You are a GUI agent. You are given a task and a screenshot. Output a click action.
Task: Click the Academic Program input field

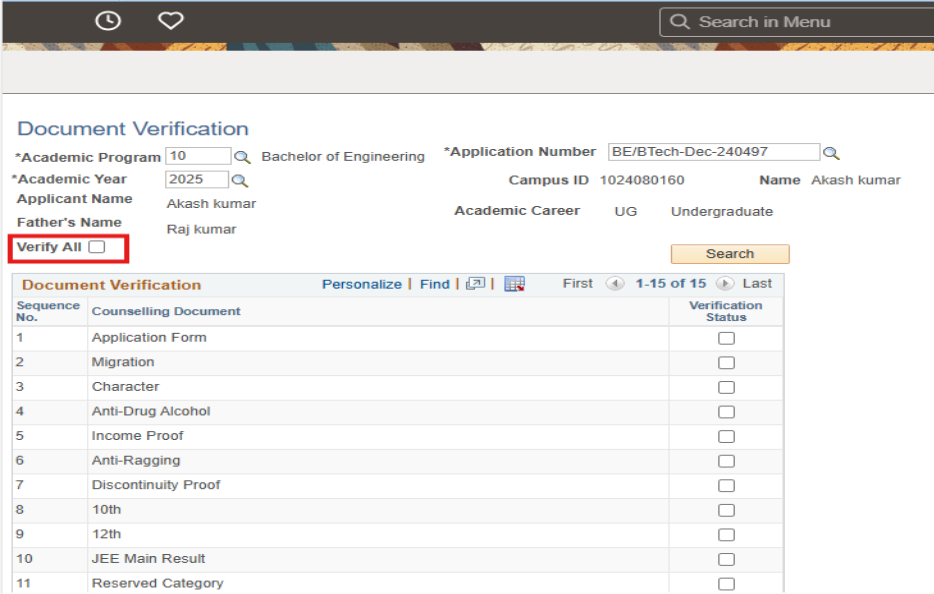click(198, 156)
